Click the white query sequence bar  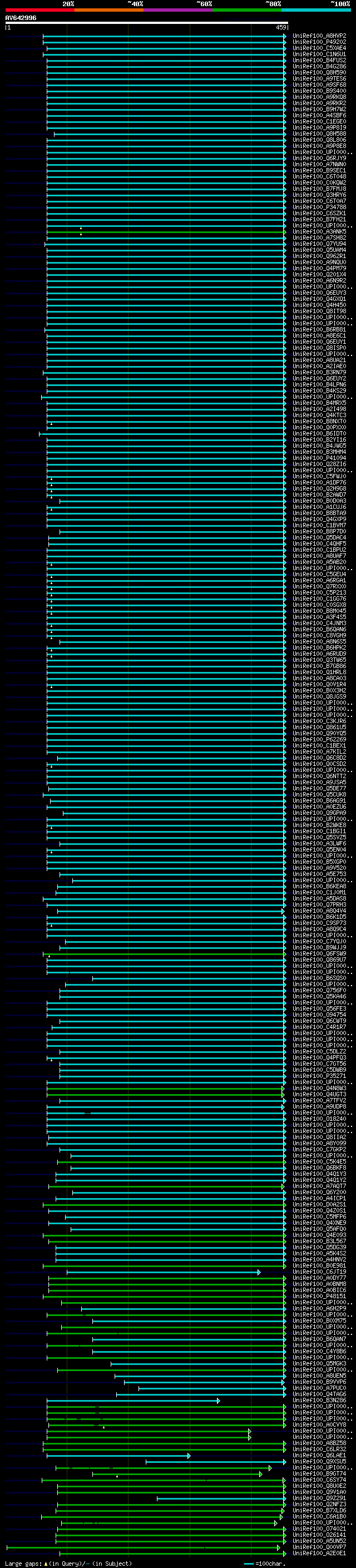click(147, 23)
